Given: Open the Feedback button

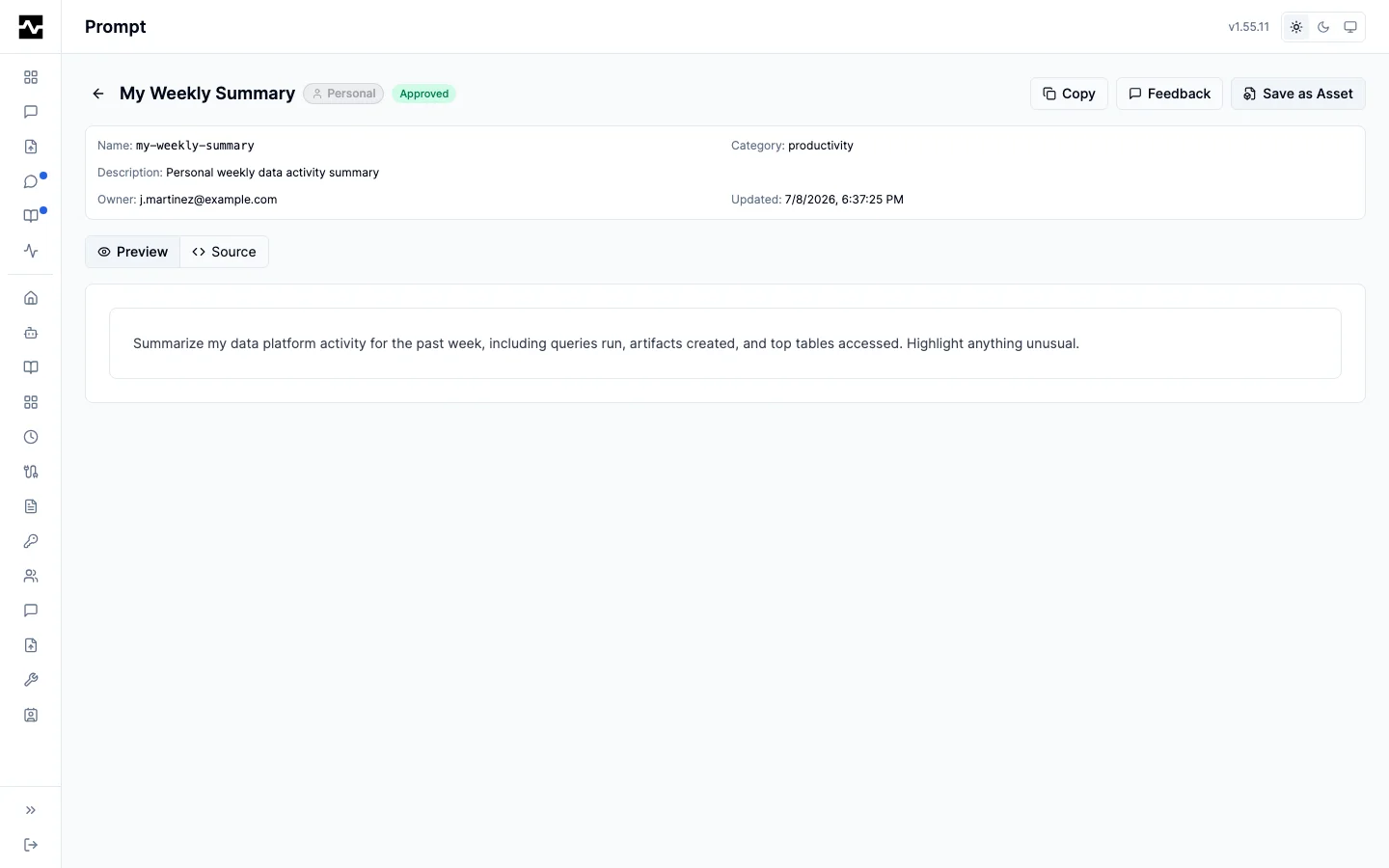Looking at the screenshot, I should coord(1169,94).
